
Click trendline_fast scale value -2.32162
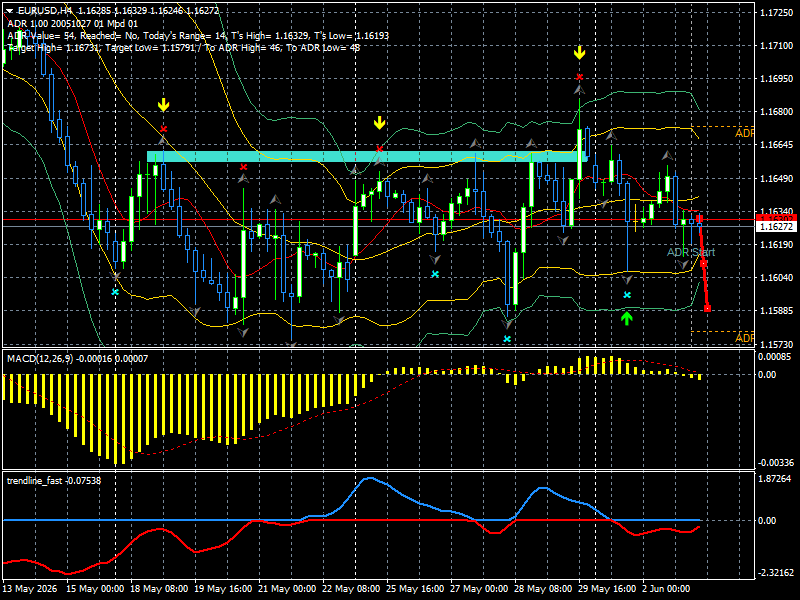click(x=776, y=573)
